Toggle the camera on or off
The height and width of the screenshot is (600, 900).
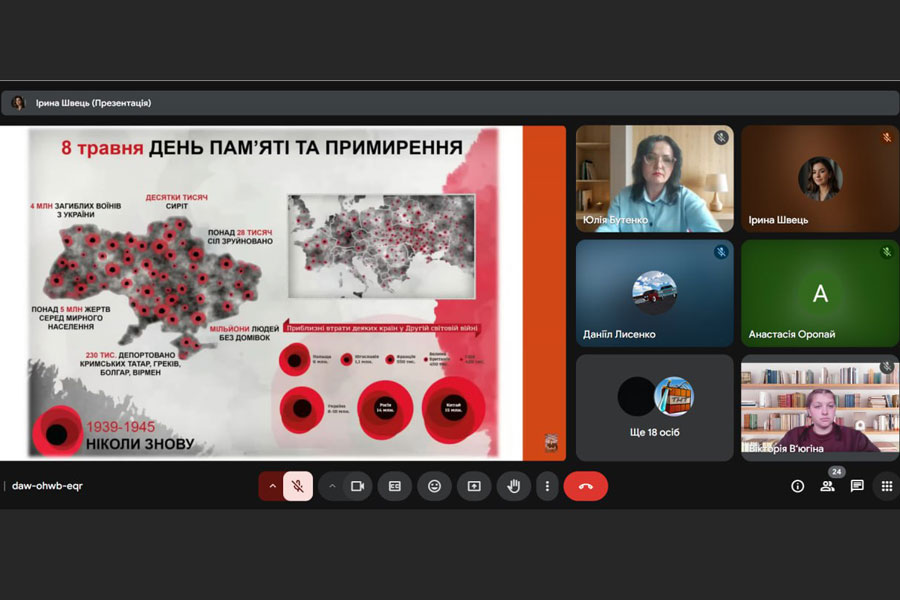pos(358,486)
